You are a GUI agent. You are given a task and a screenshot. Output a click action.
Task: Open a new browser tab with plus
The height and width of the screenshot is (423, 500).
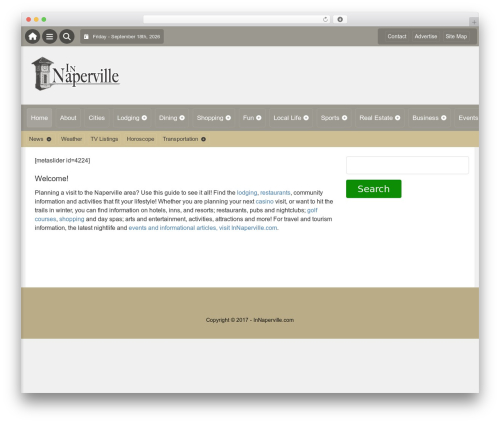pos(474,22)
